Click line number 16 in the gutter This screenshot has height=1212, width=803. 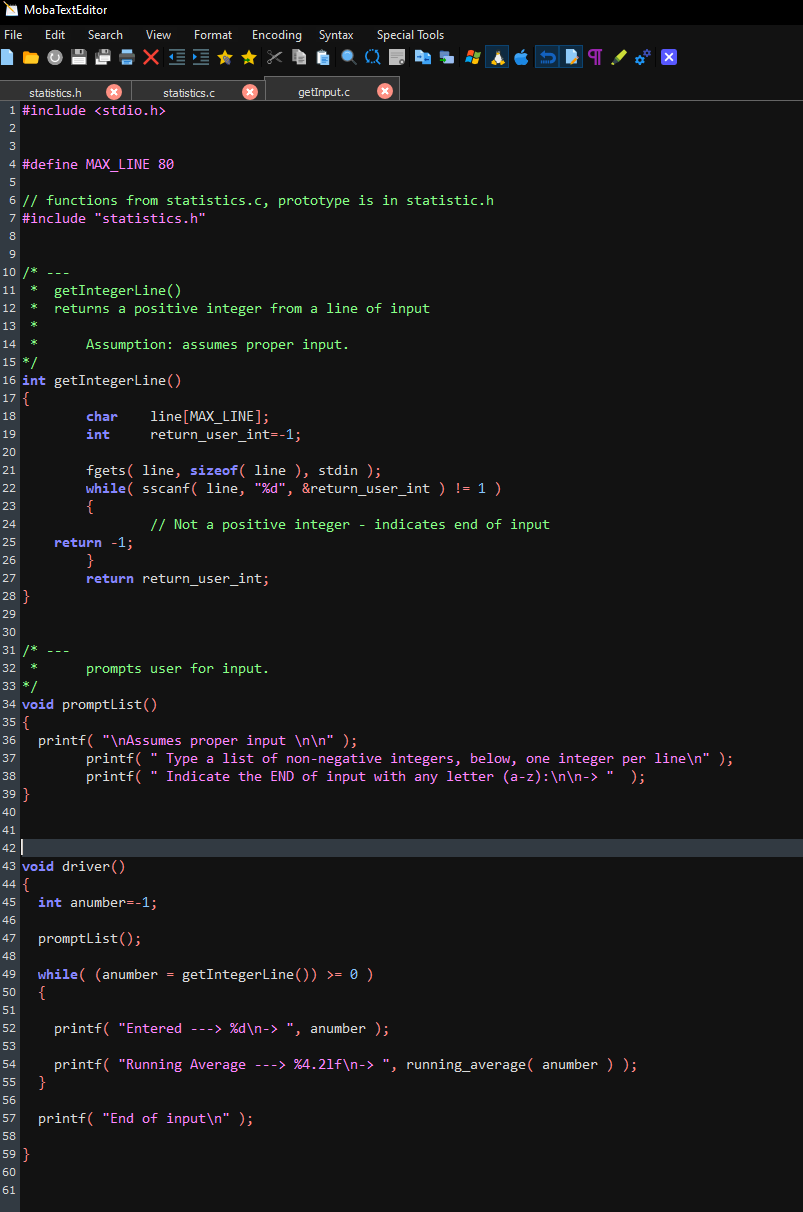9,380
